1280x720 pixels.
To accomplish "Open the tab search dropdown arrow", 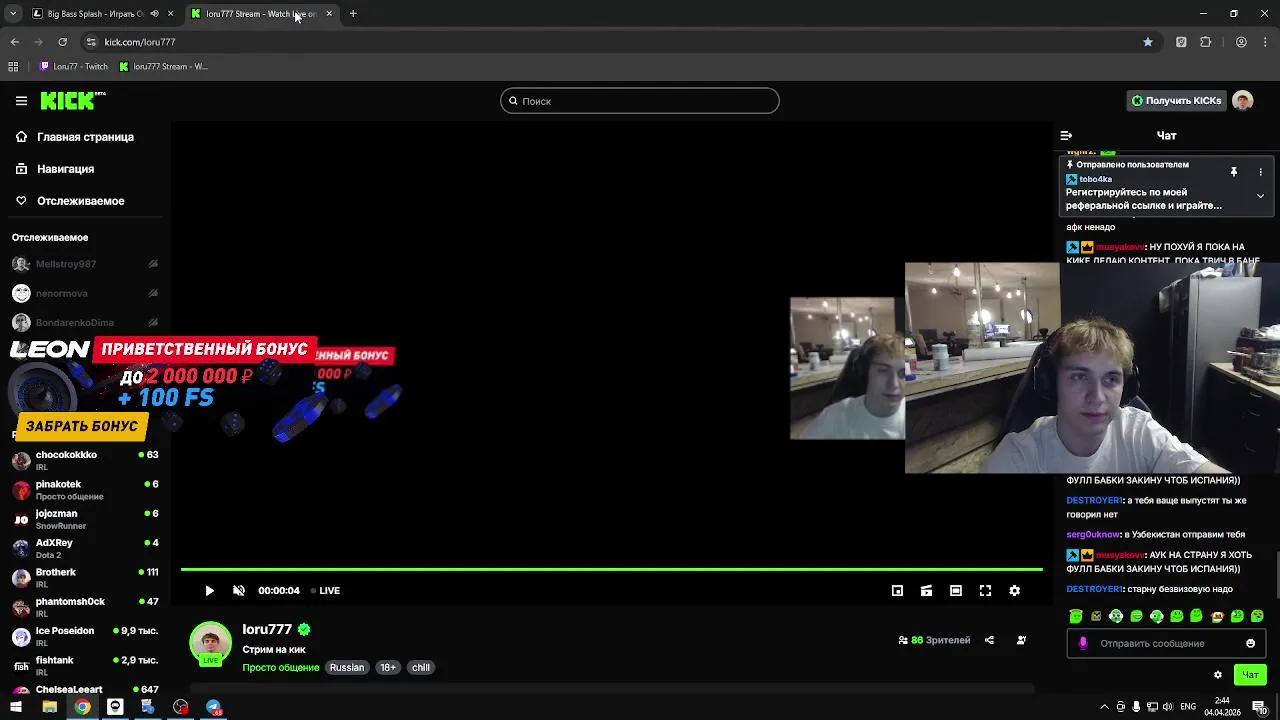I will coord(12,14).
